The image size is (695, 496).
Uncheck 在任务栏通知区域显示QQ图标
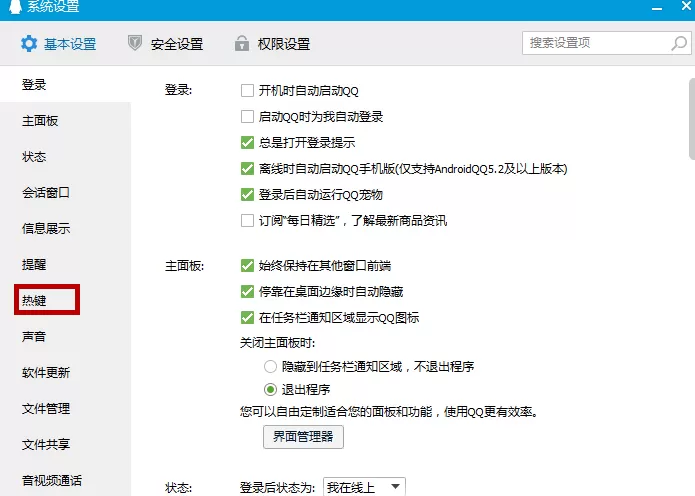(x=247, y=317)
